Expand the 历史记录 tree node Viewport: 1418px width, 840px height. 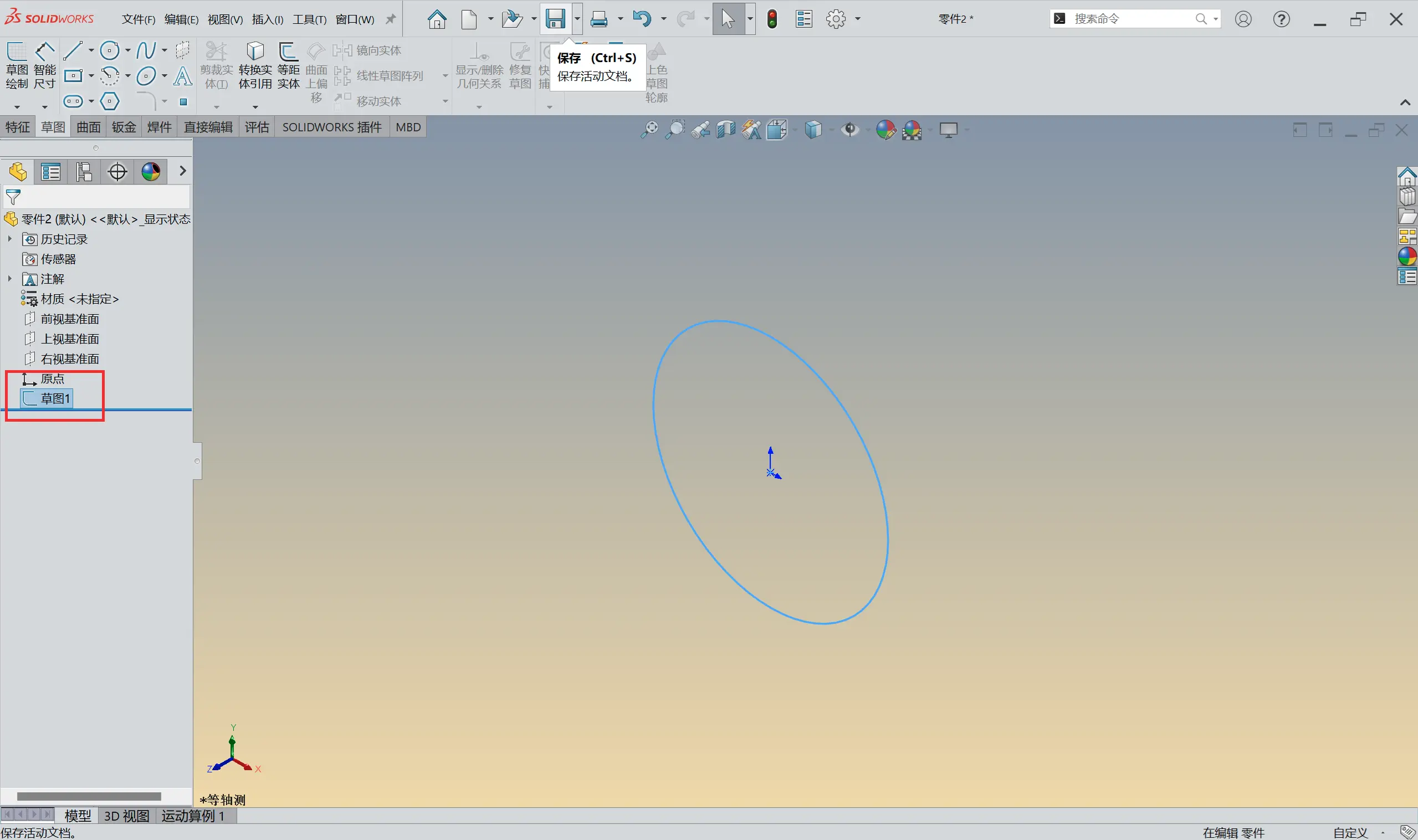click(x=9, y=239)
